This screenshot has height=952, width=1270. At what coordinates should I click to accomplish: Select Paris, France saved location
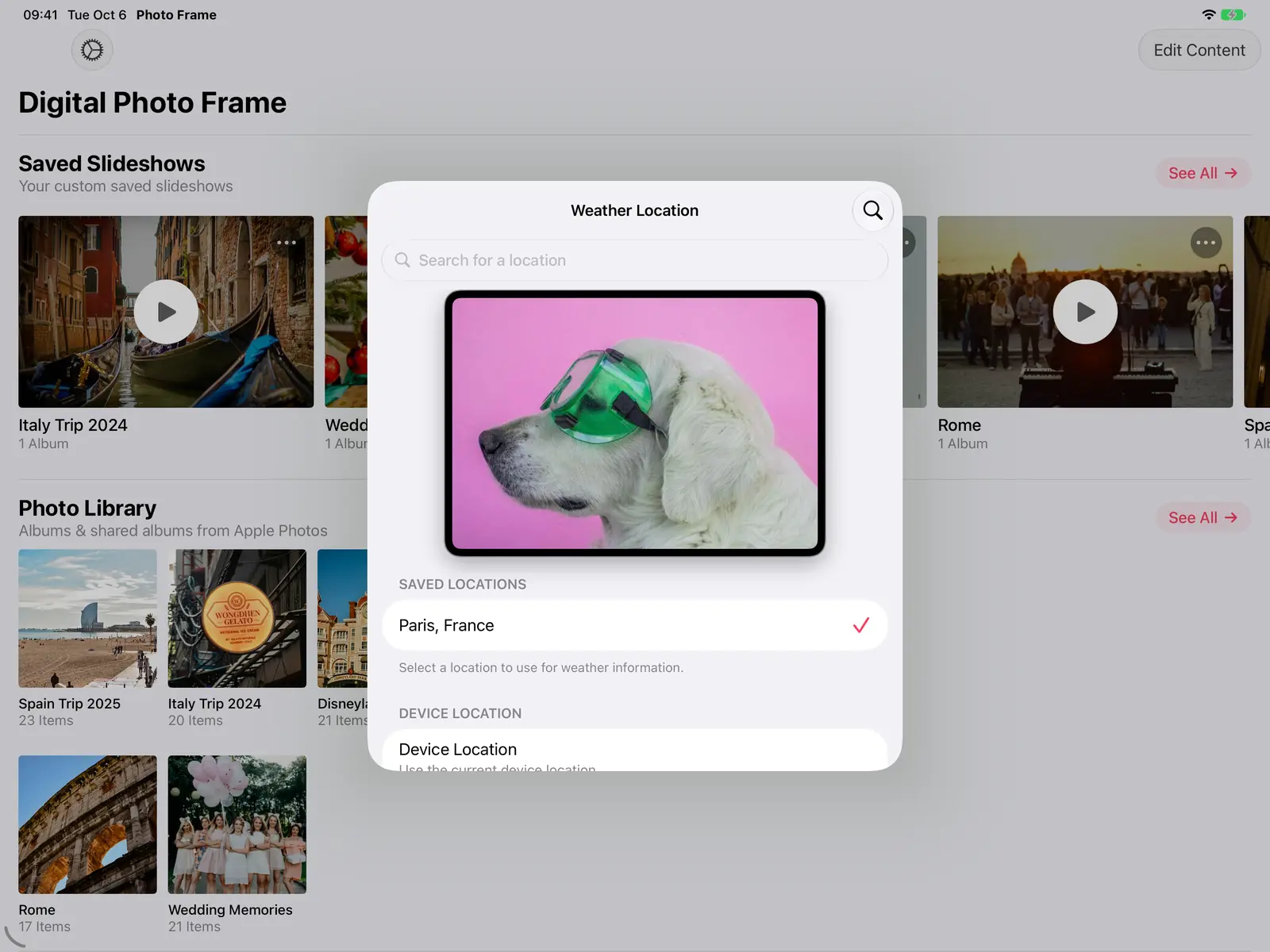tap(635, 625)
